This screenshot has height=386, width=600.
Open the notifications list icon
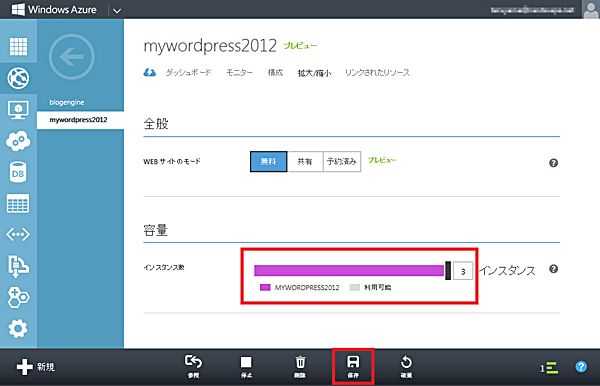coord(549,368)
